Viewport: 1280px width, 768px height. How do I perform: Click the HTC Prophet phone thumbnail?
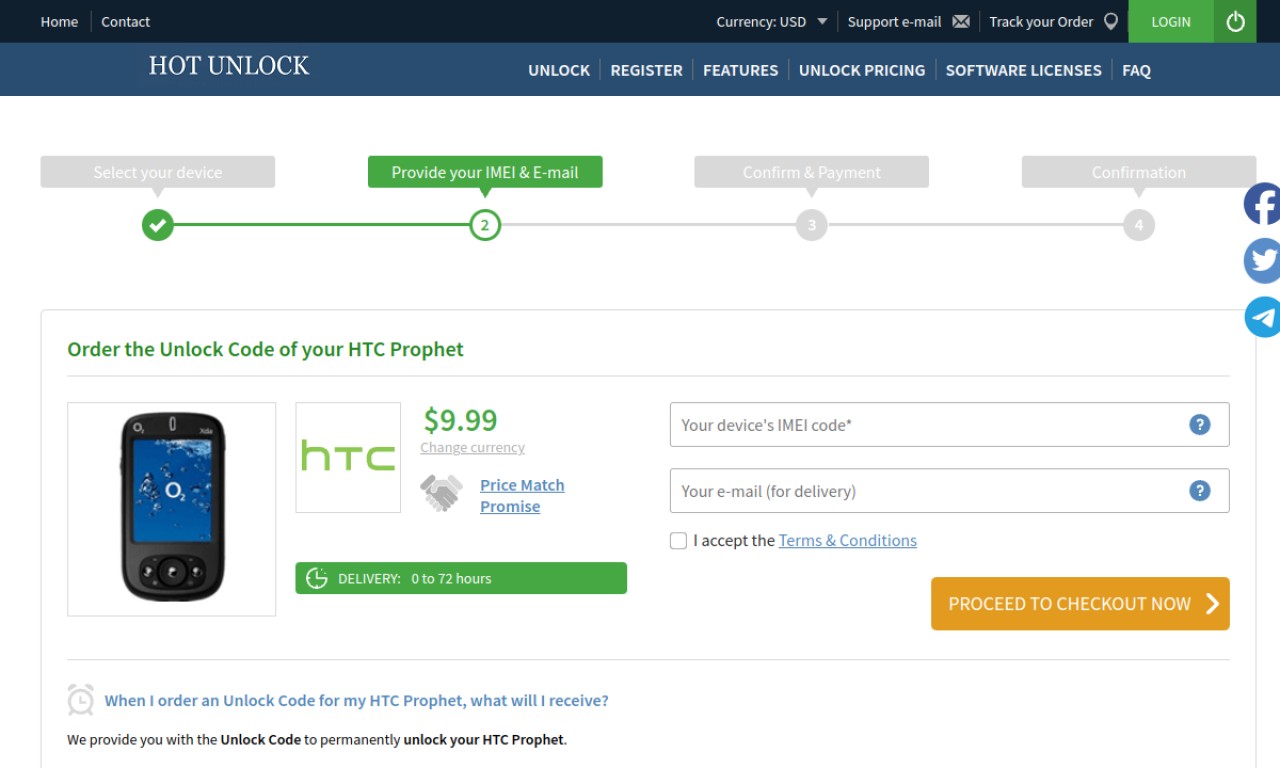pos(172,509)
